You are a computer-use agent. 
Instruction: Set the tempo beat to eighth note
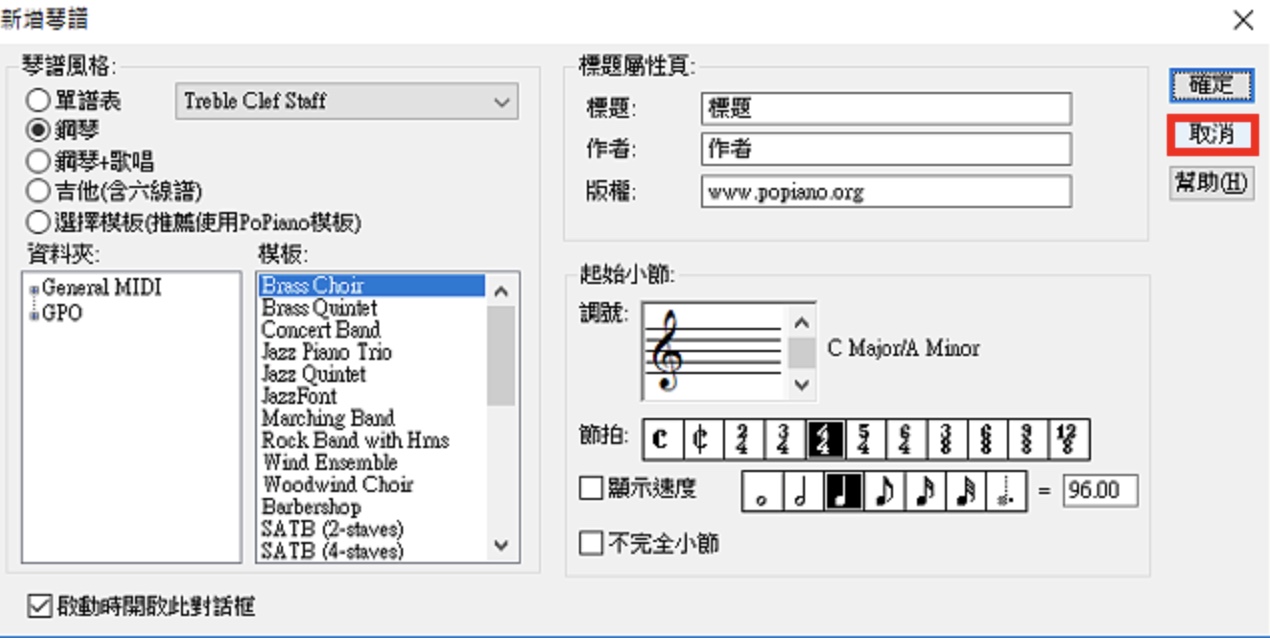tap(885, 491)
